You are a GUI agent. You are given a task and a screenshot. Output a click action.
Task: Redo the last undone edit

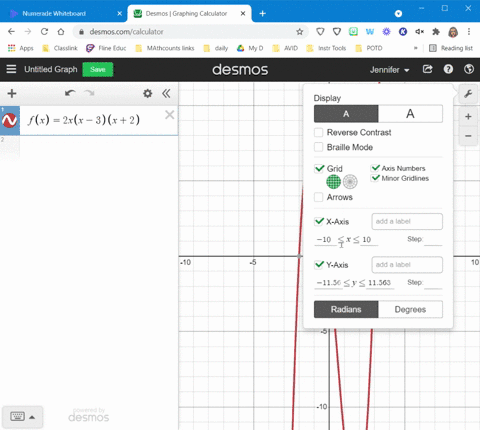[89, 93]
